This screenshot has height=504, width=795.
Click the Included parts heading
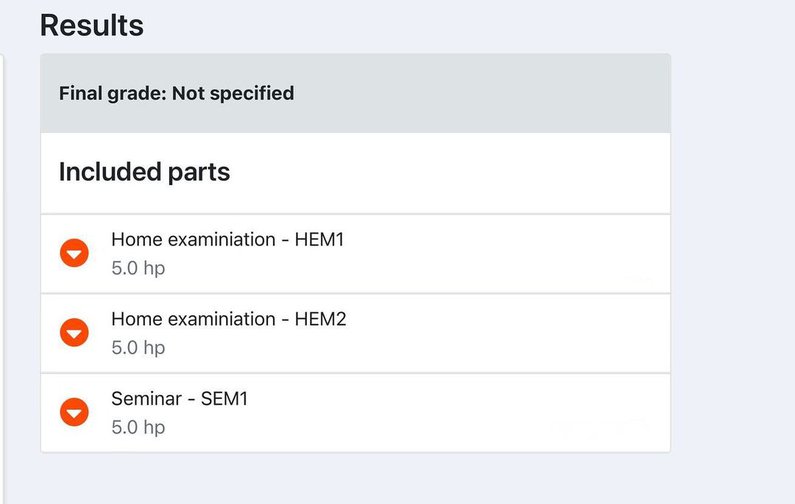pos(144,172)
